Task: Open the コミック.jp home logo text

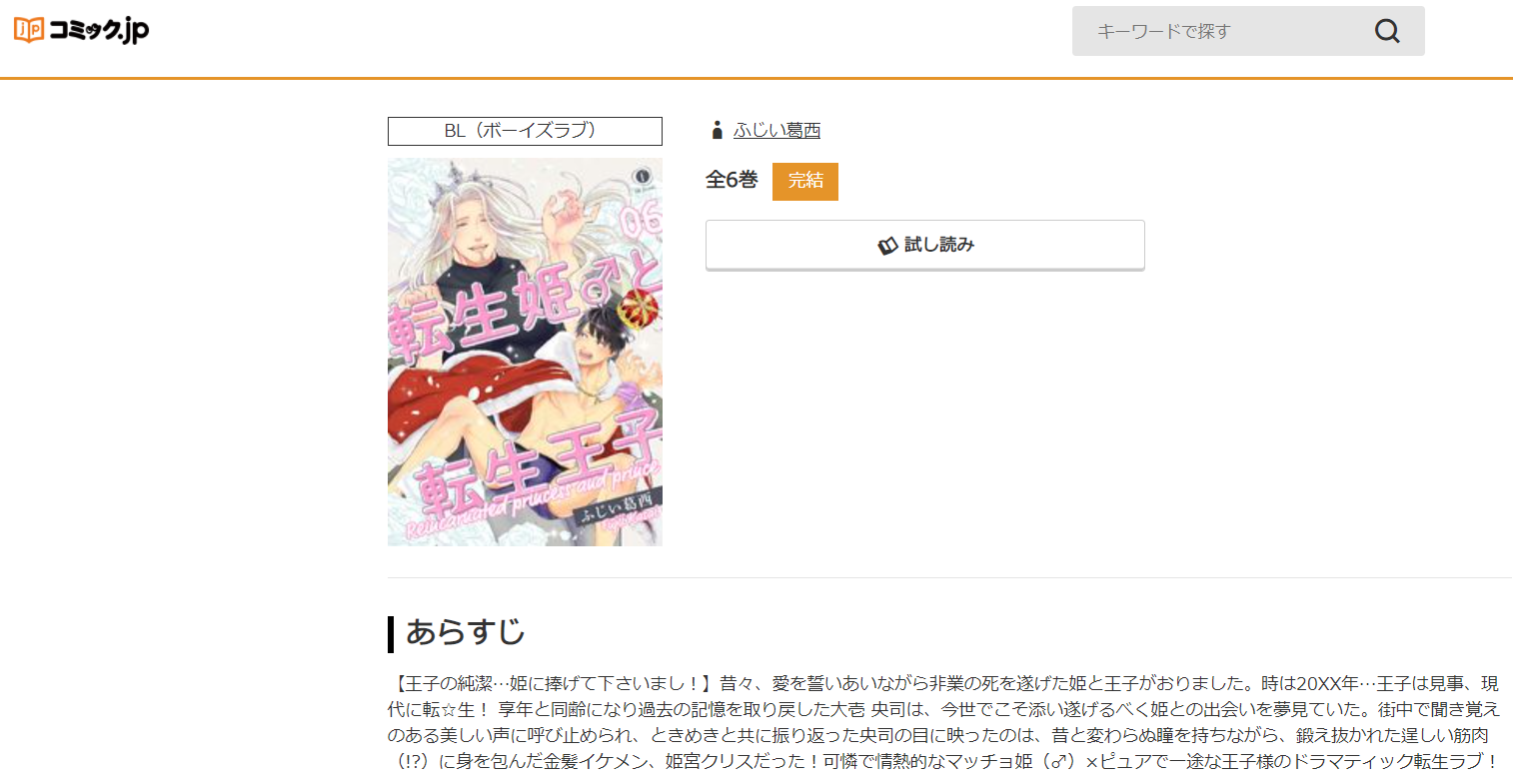Action: click(x=99, y=31)
